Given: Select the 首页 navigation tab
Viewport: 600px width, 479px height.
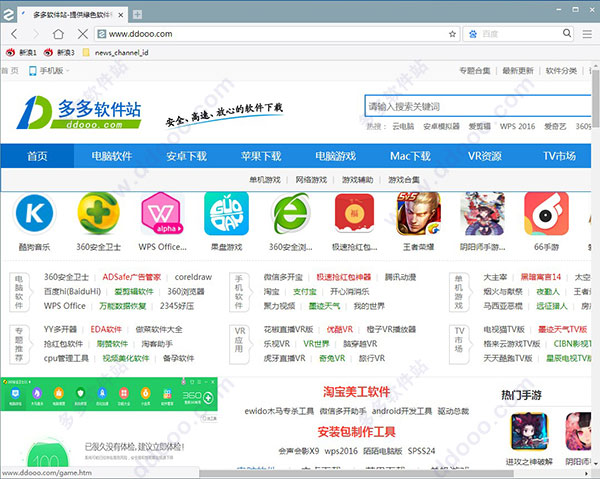Looking at the screenshot, I should coord(37,156).
